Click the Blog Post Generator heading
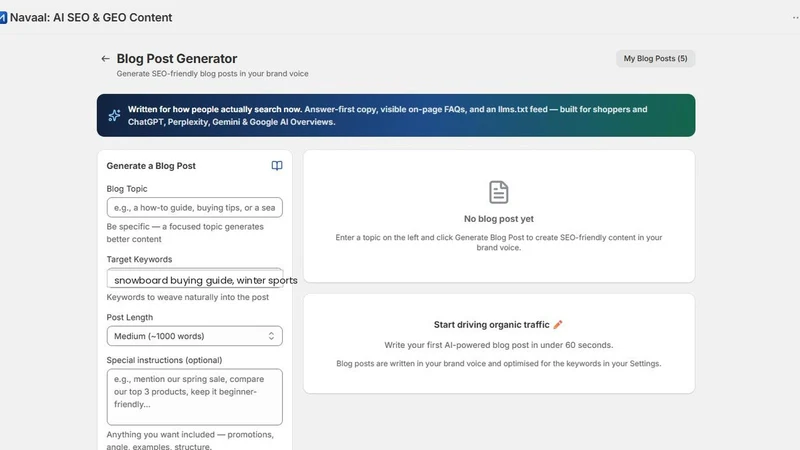The height and width of the screenshot is (450, 800). pos(177,59)
